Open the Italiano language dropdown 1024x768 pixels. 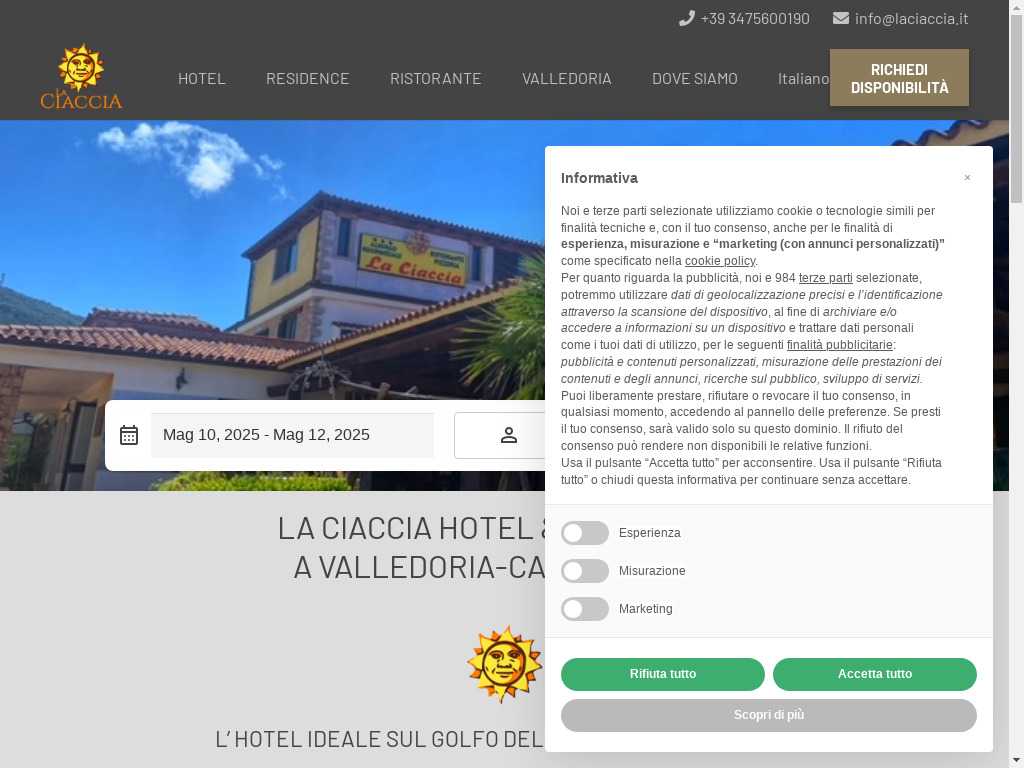coord(803,78)
